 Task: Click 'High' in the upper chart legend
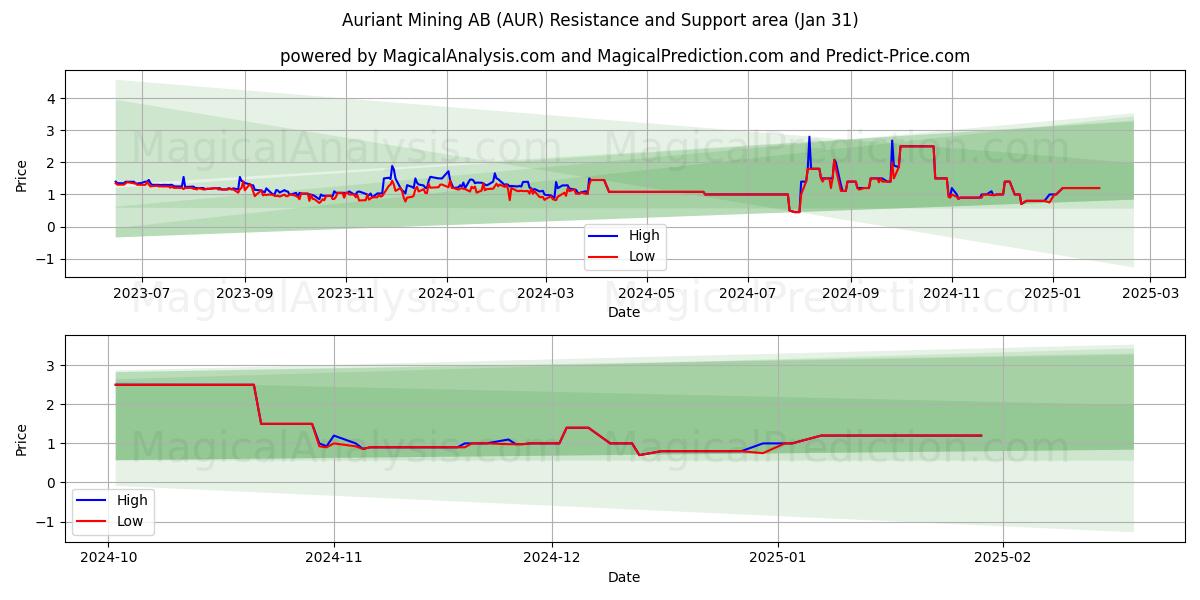pos(644,236)
